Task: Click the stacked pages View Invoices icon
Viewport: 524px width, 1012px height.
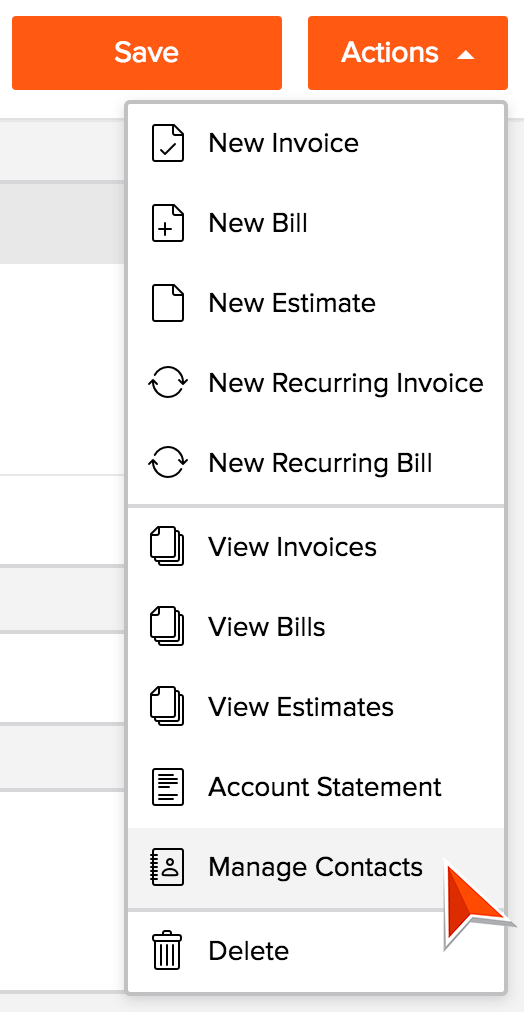Action: [167, 547]
